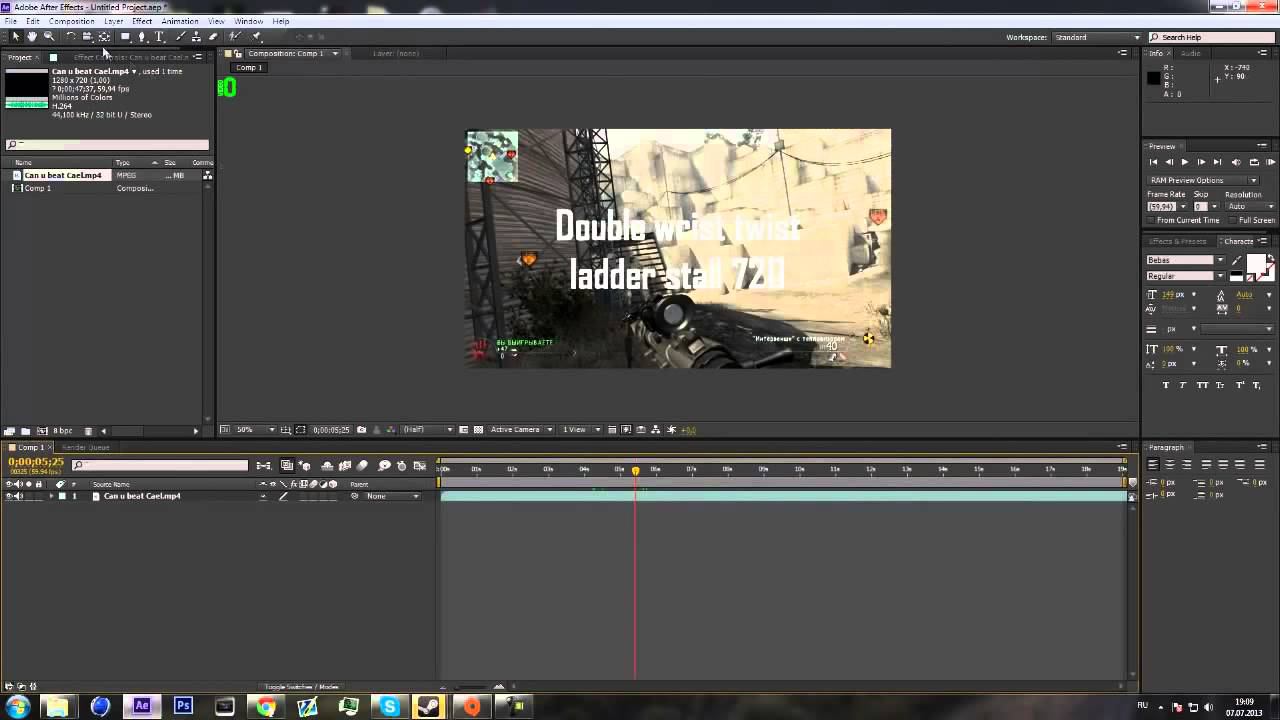Image resolution: width=1280 pixels, height=720 pixels.
Task: Click the current time indicator in timeline ruler
Action: point(635,470)
